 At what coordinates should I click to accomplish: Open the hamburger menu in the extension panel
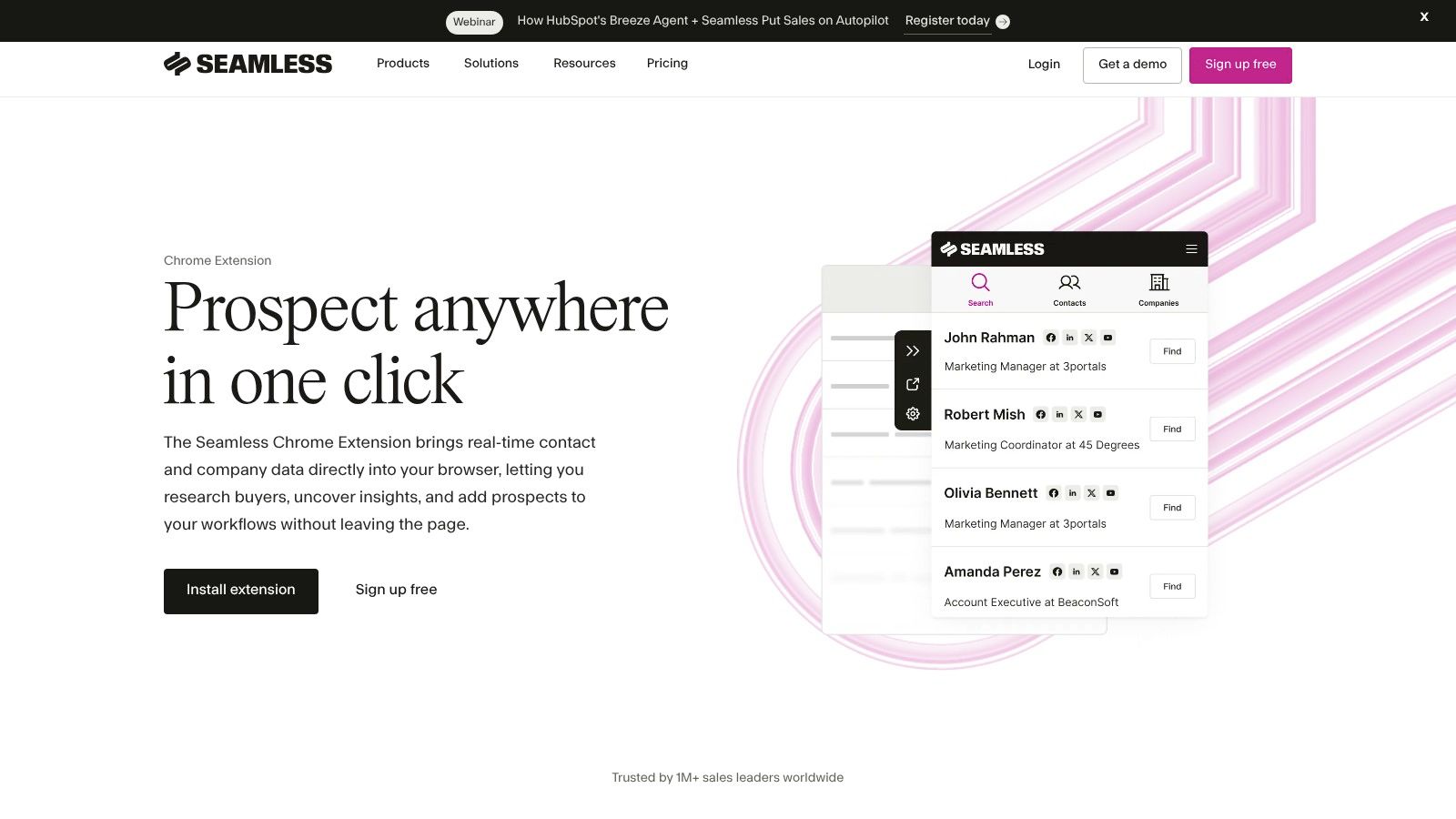coord(1191,249)
